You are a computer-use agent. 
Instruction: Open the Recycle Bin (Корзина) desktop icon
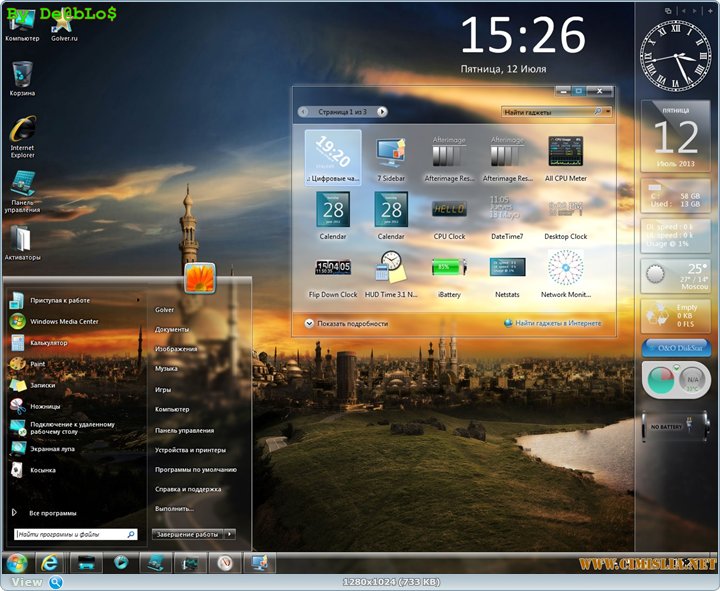pos(22,74)
